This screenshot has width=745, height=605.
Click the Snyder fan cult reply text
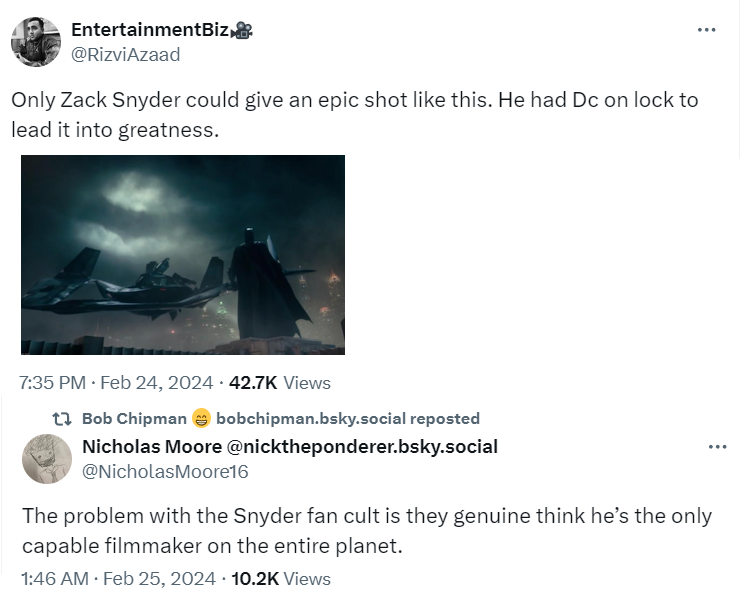[x=366, y=530]
